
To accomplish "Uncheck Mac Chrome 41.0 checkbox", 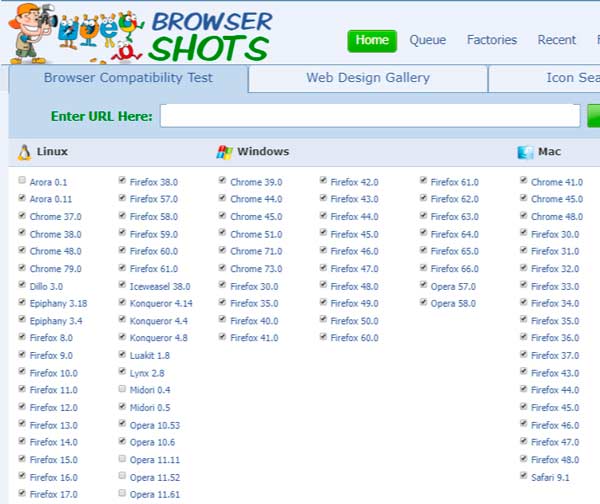I will click(523, 180).
